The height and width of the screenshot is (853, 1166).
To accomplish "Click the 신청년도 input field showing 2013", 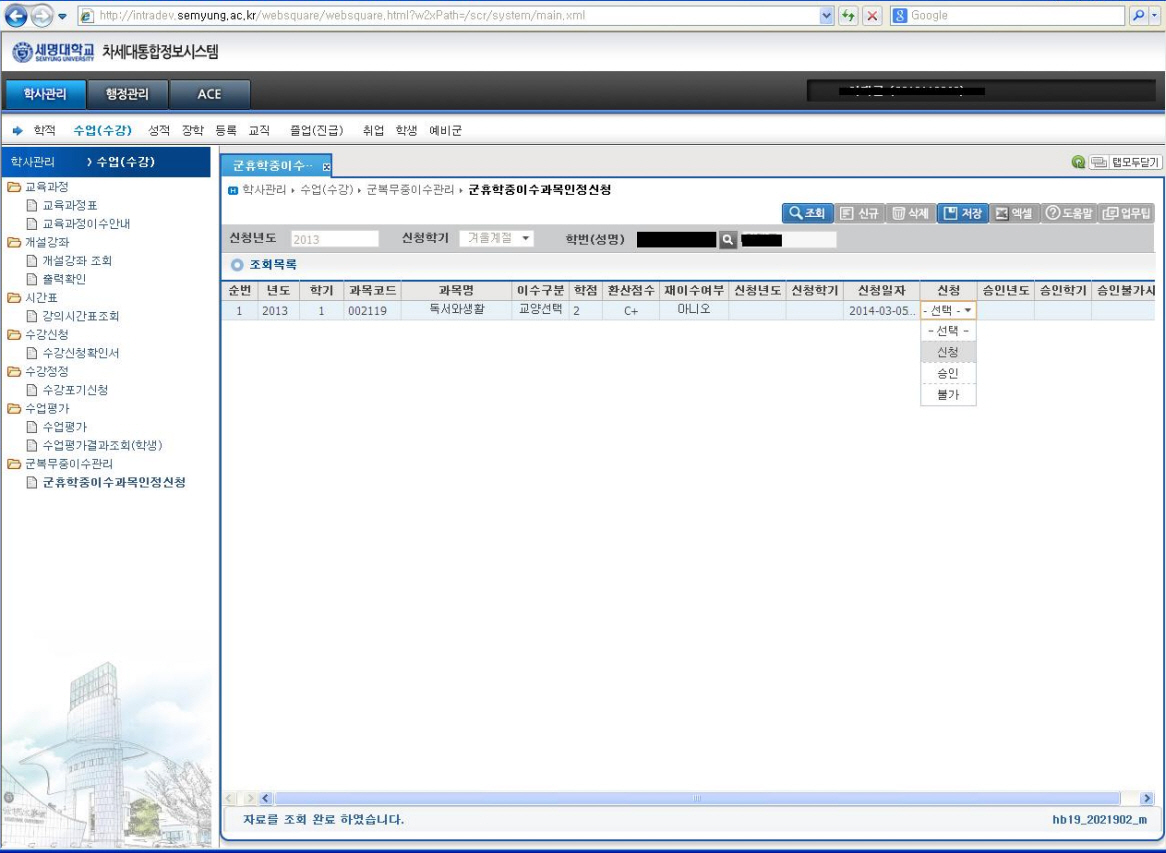I will (335, 239).
